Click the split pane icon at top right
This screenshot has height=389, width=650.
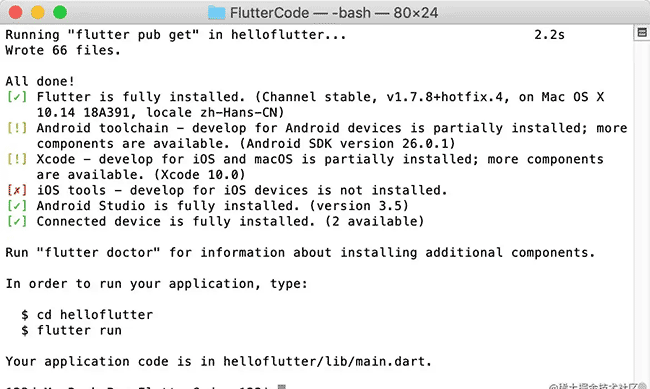pos(642,32)
